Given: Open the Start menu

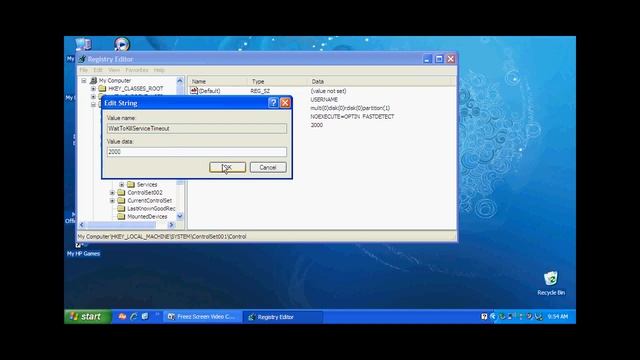Looking at the screenshot, I should 87,317.
